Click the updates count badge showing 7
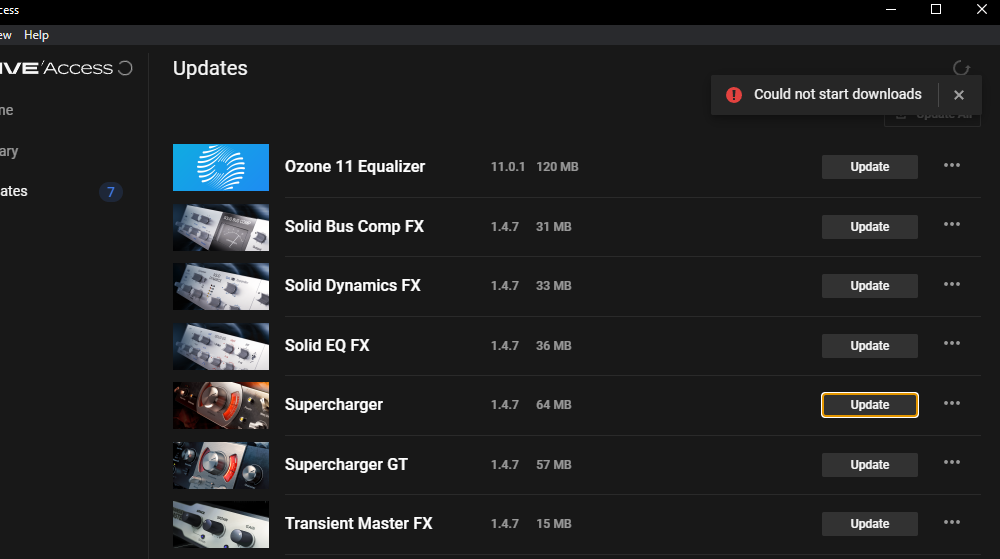Image resolution: width=1000 pixels, height=559 pixels. tap(110, 192)
